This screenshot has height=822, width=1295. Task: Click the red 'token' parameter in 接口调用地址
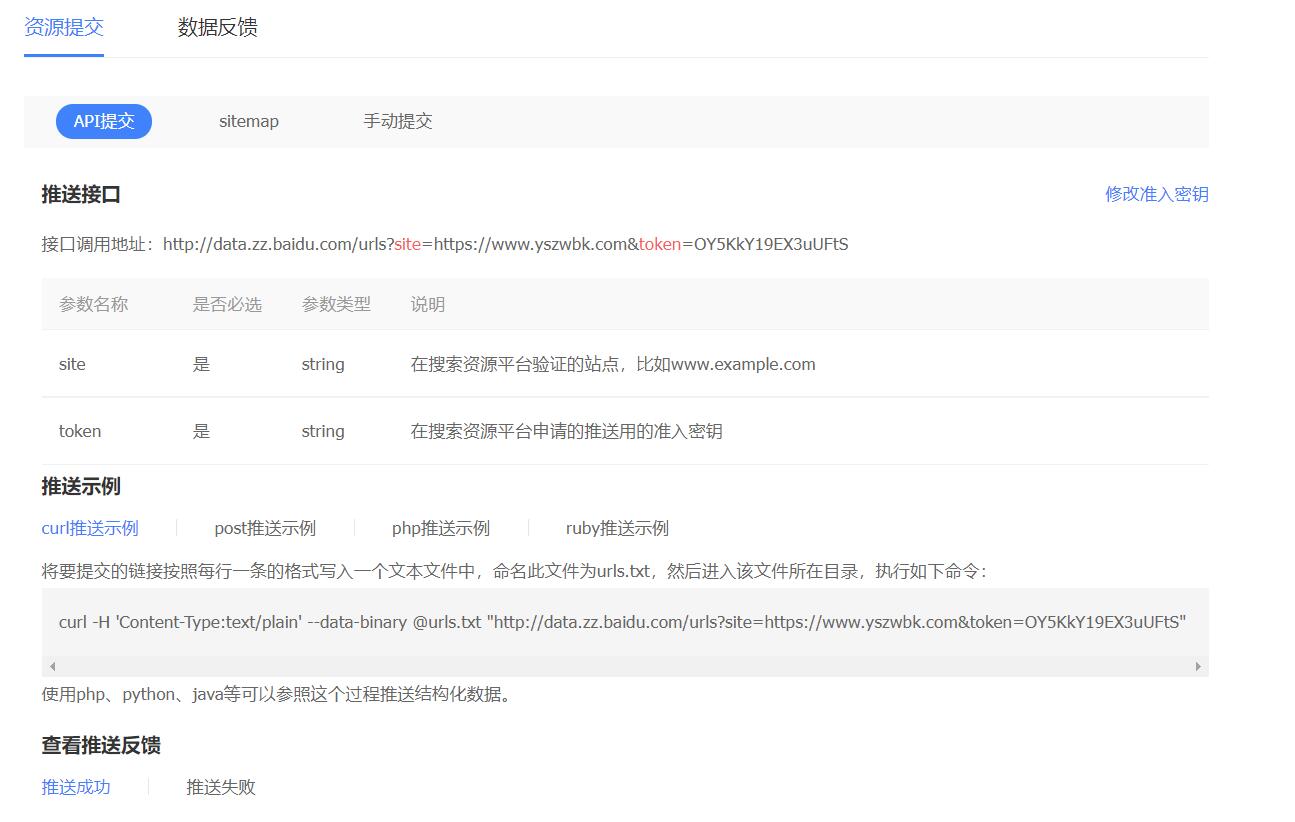pos(660,244)
